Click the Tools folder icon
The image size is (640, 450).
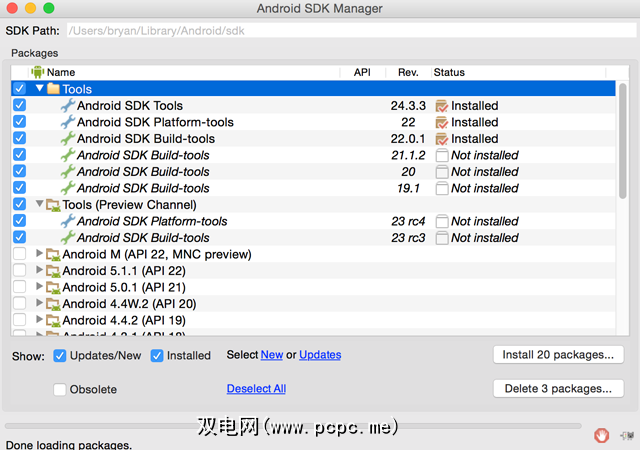tap(54, 89)
